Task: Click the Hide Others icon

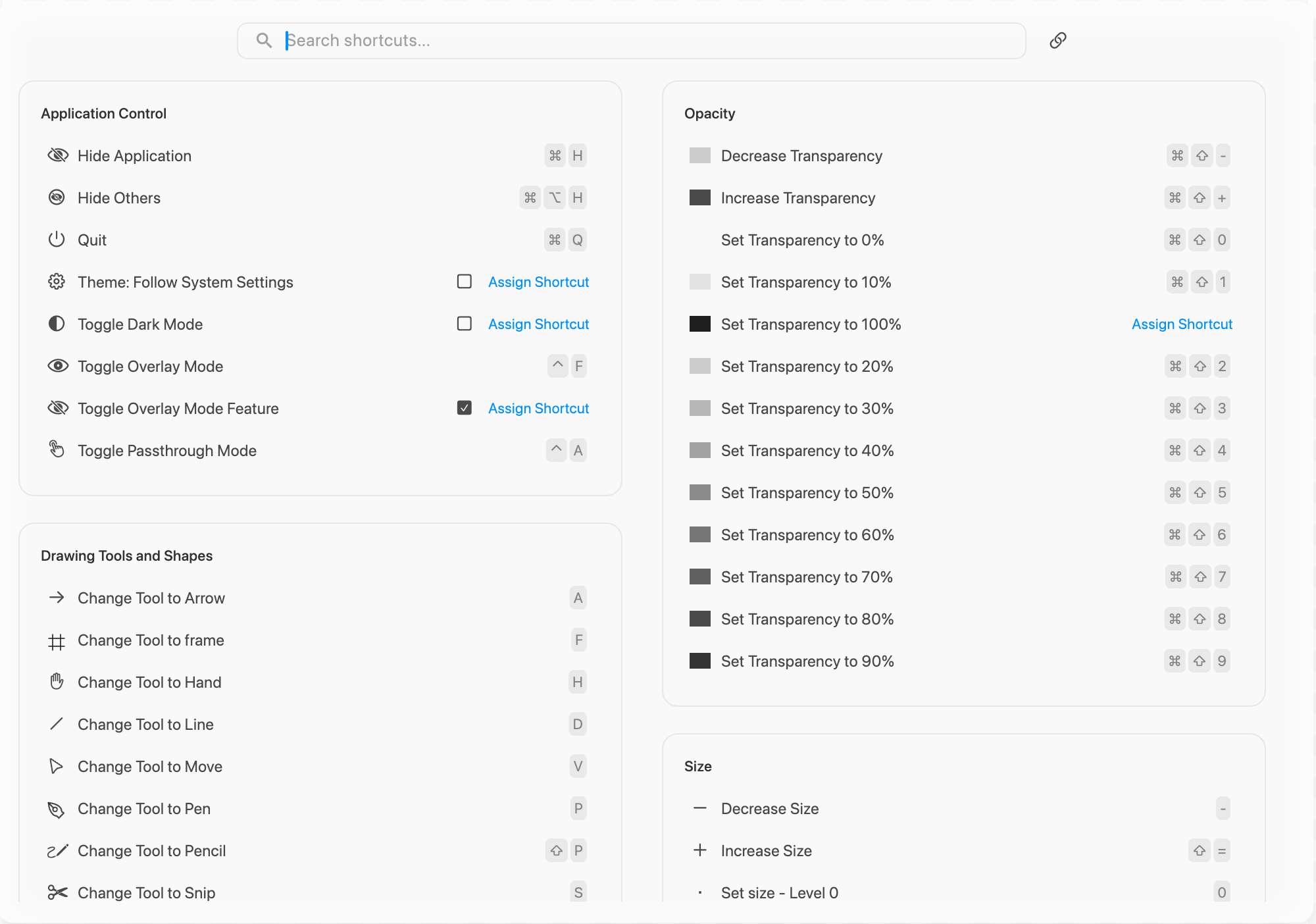Action: point(57,197)
